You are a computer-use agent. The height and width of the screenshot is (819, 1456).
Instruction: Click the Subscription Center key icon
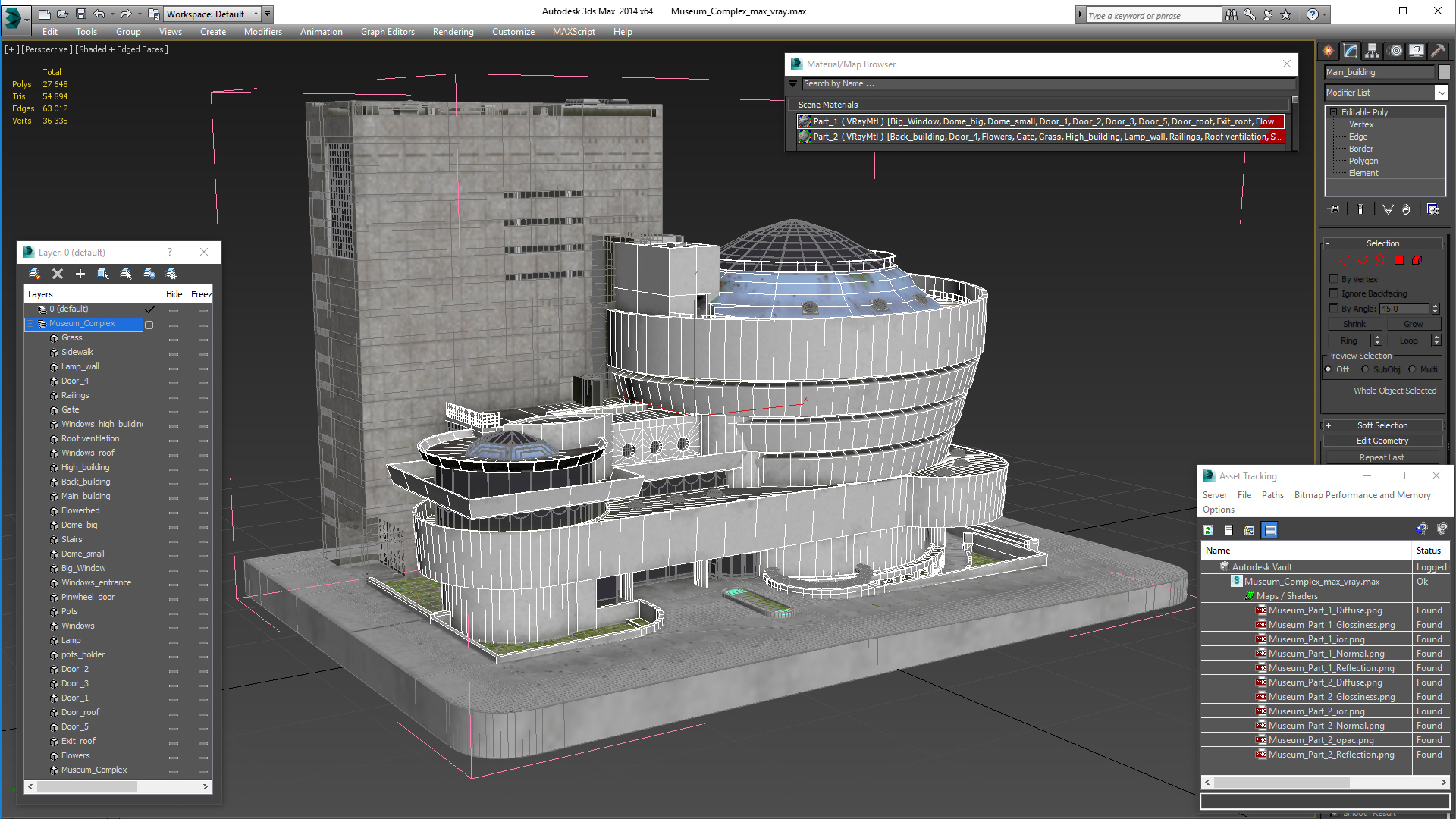tap(1250, 14)
